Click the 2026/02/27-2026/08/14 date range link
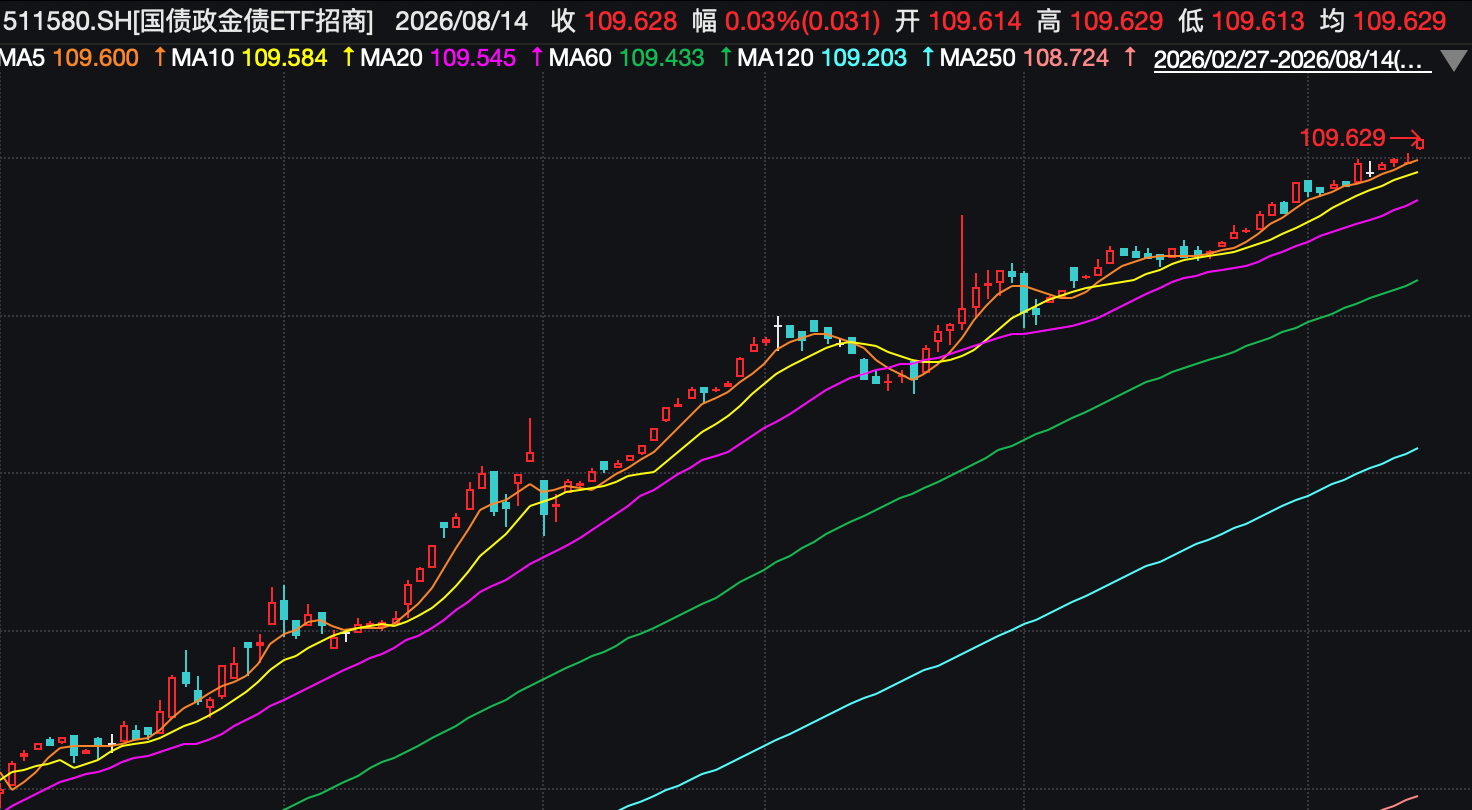Screen dimensions: 1472x810 (x=1291, y=60)
